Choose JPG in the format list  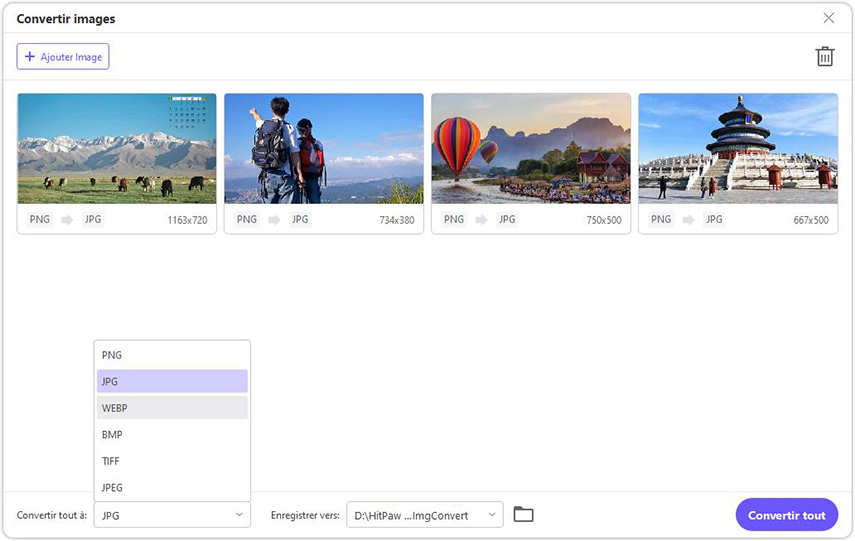pyautogui.click(x=172, y=381)
